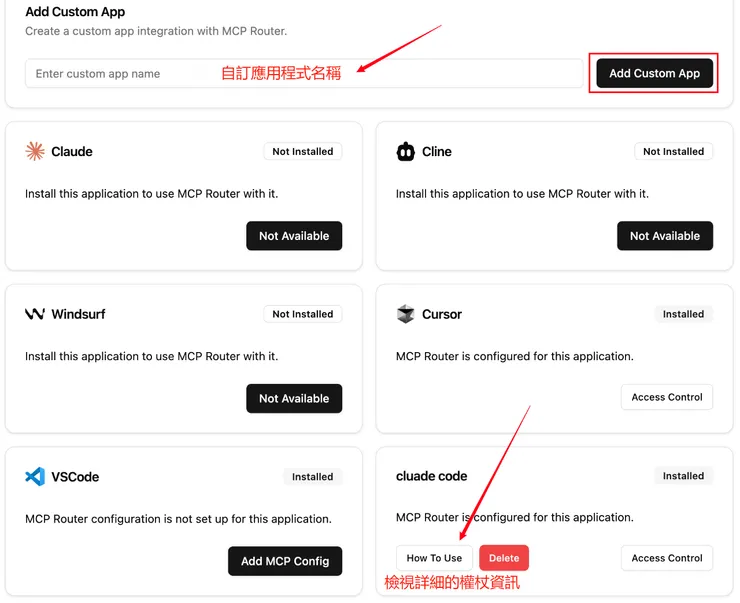The height and width of the screenshot is (603, 740).
Task: Delete the cluade code custom app
Action: coord(504,558)
